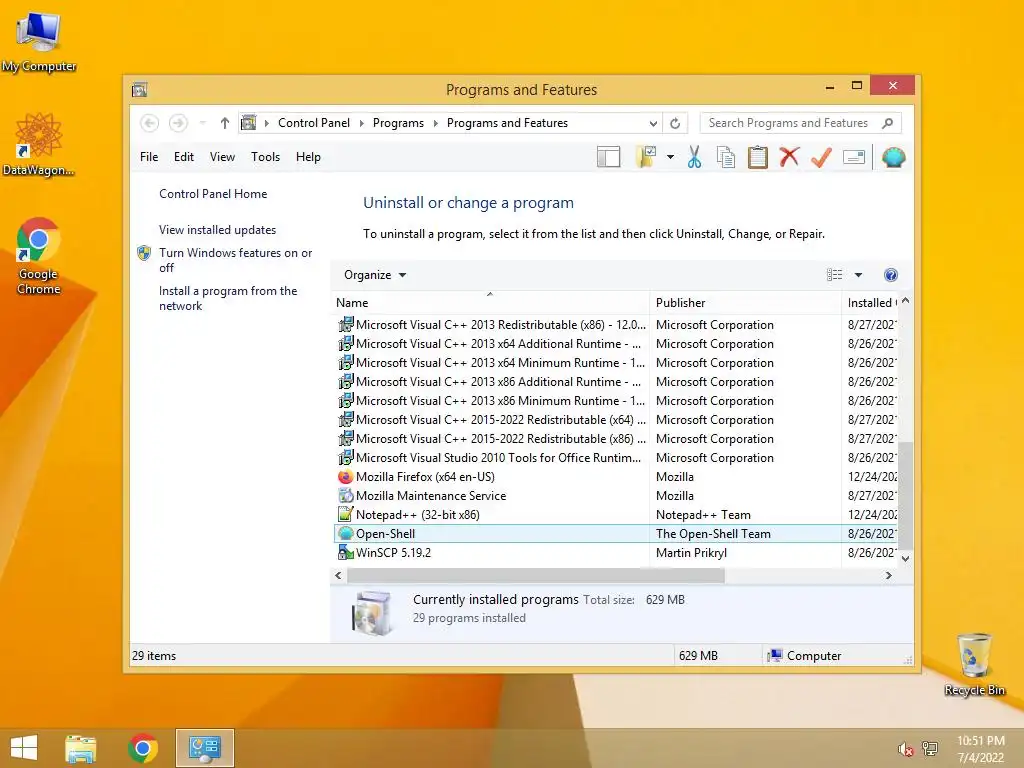Select Microsoft Visual C++ 2013 Redistributable (x86) row
This screenshot has height=768, width=1024.
click(615, 325)
